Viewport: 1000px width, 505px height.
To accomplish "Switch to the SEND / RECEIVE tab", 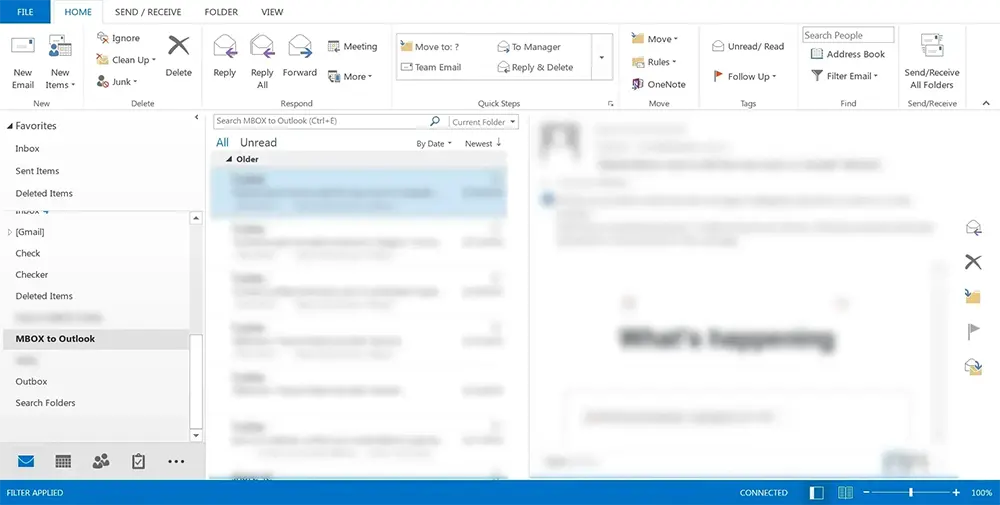I will (x=148, y=12).
